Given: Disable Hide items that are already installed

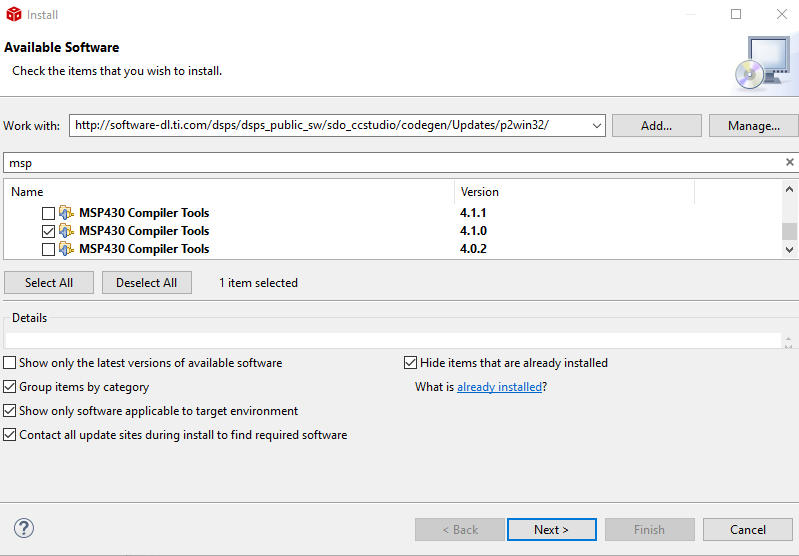Looking at the screenshot, I should click(410, 363).
